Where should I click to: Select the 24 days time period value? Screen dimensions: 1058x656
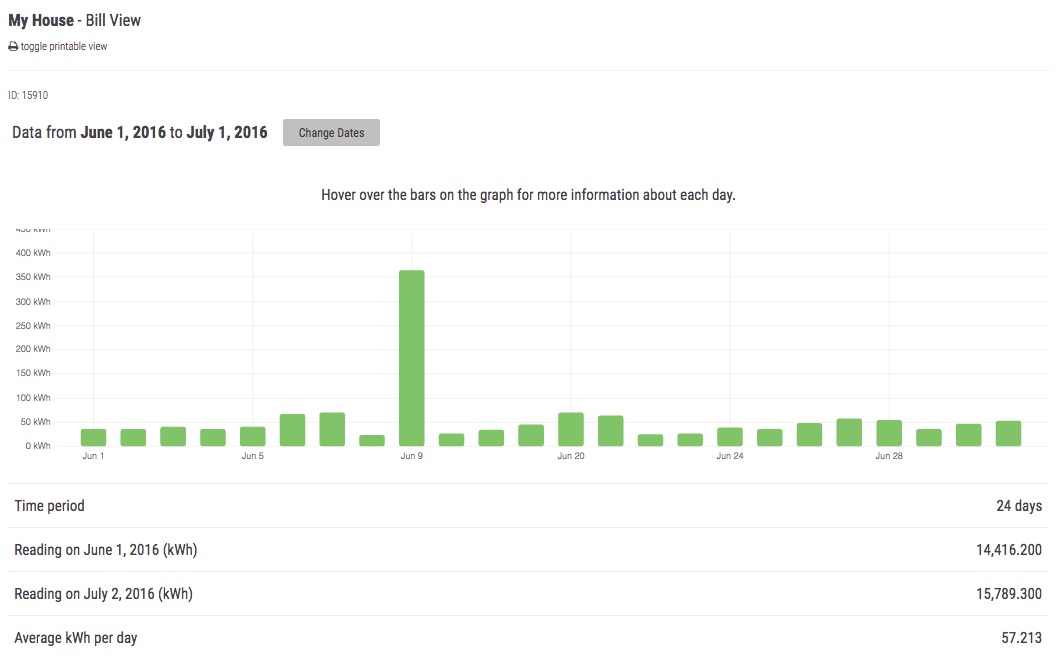(x=1019, y=506)
